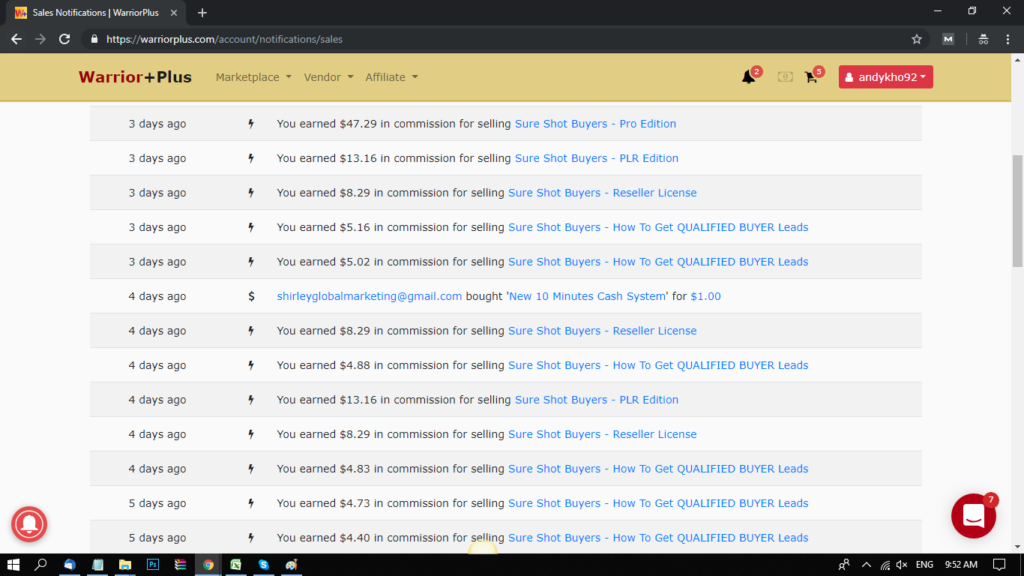Open Windows taskbar search

click(40, 564)
